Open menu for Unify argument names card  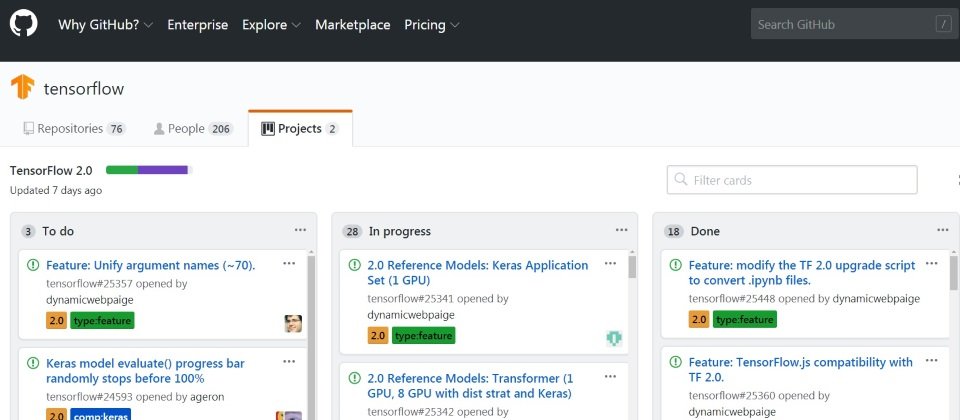click(x=289, y=264)
